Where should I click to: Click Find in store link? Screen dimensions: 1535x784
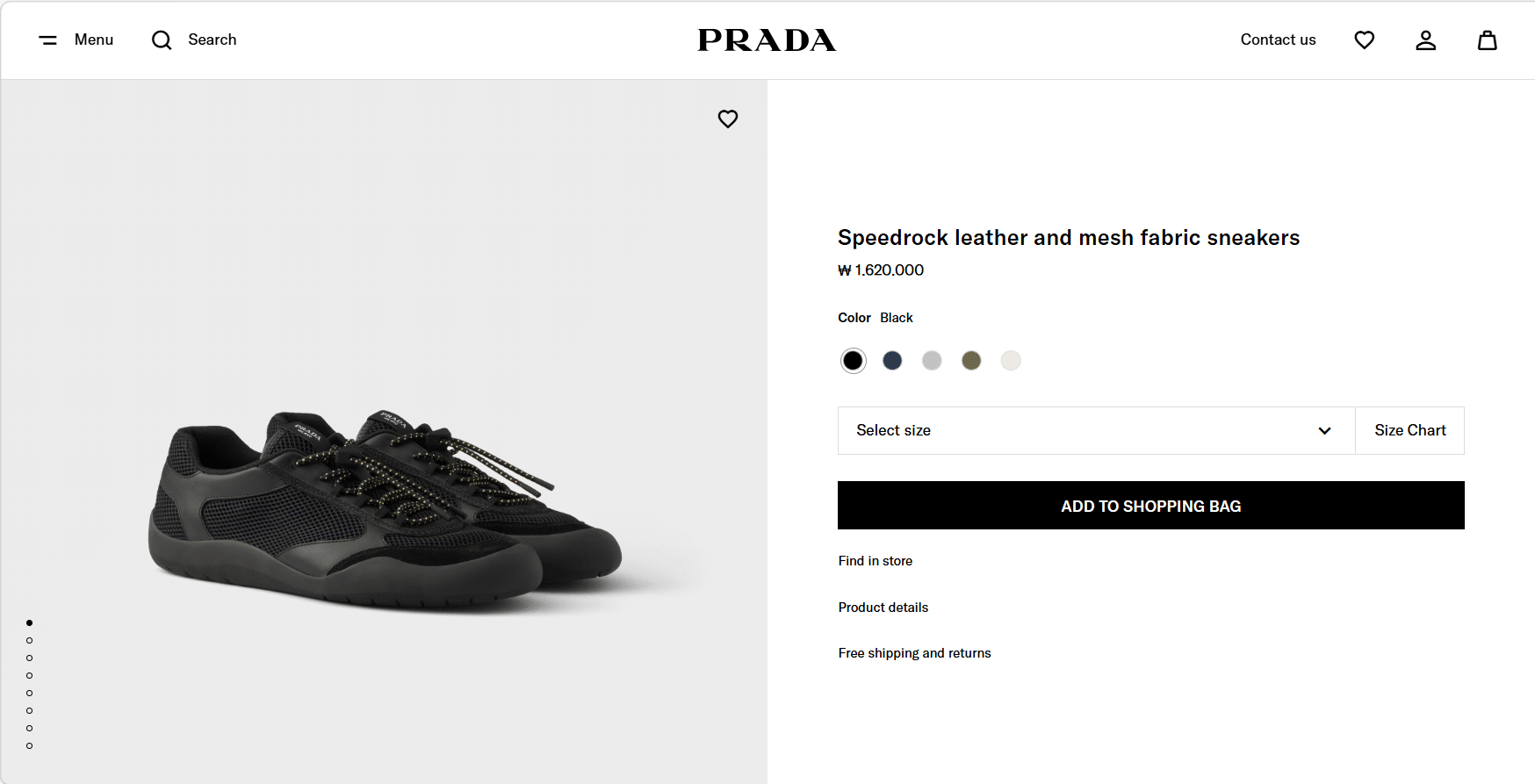[x=875, y=561]
